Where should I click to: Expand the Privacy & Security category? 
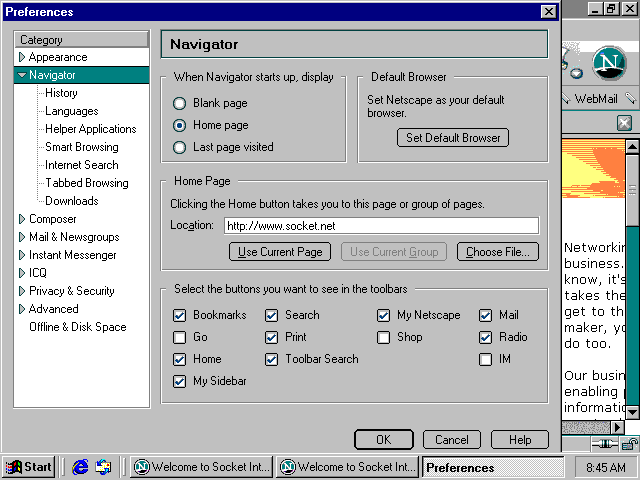pyautogui.click(x=22, y=291)
